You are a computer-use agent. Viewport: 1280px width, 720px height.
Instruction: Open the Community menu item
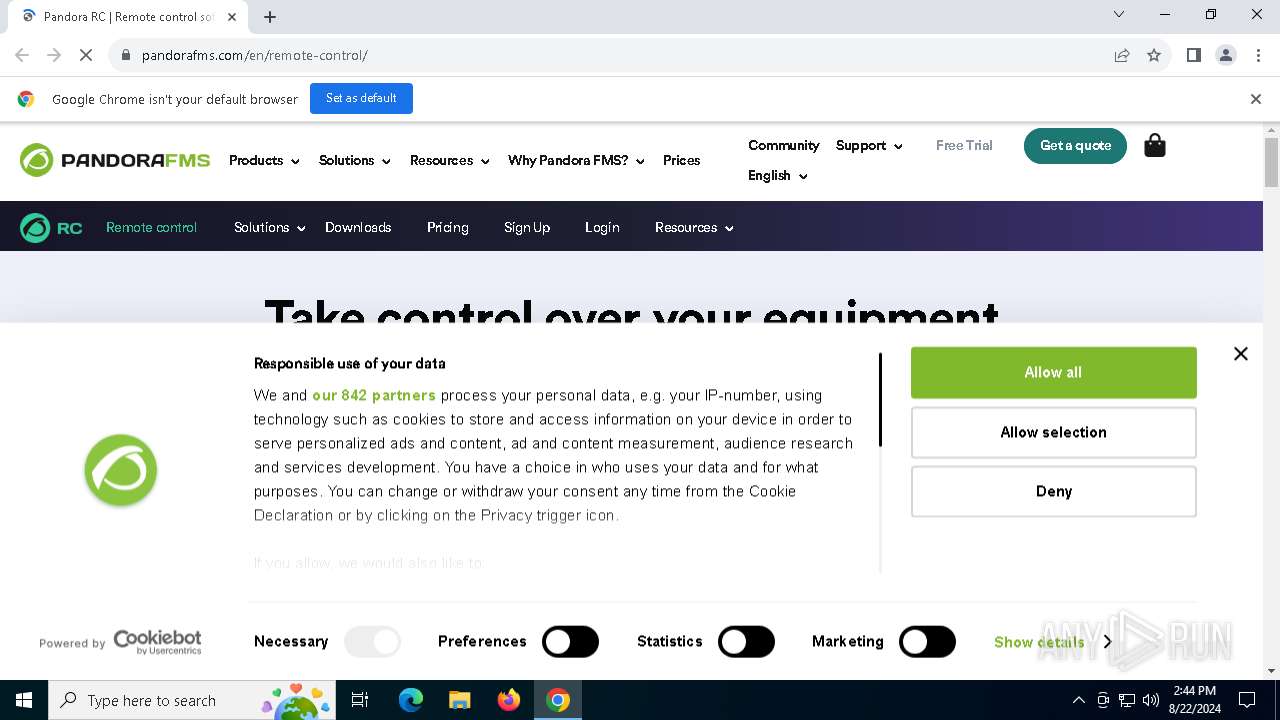(783, 145)
